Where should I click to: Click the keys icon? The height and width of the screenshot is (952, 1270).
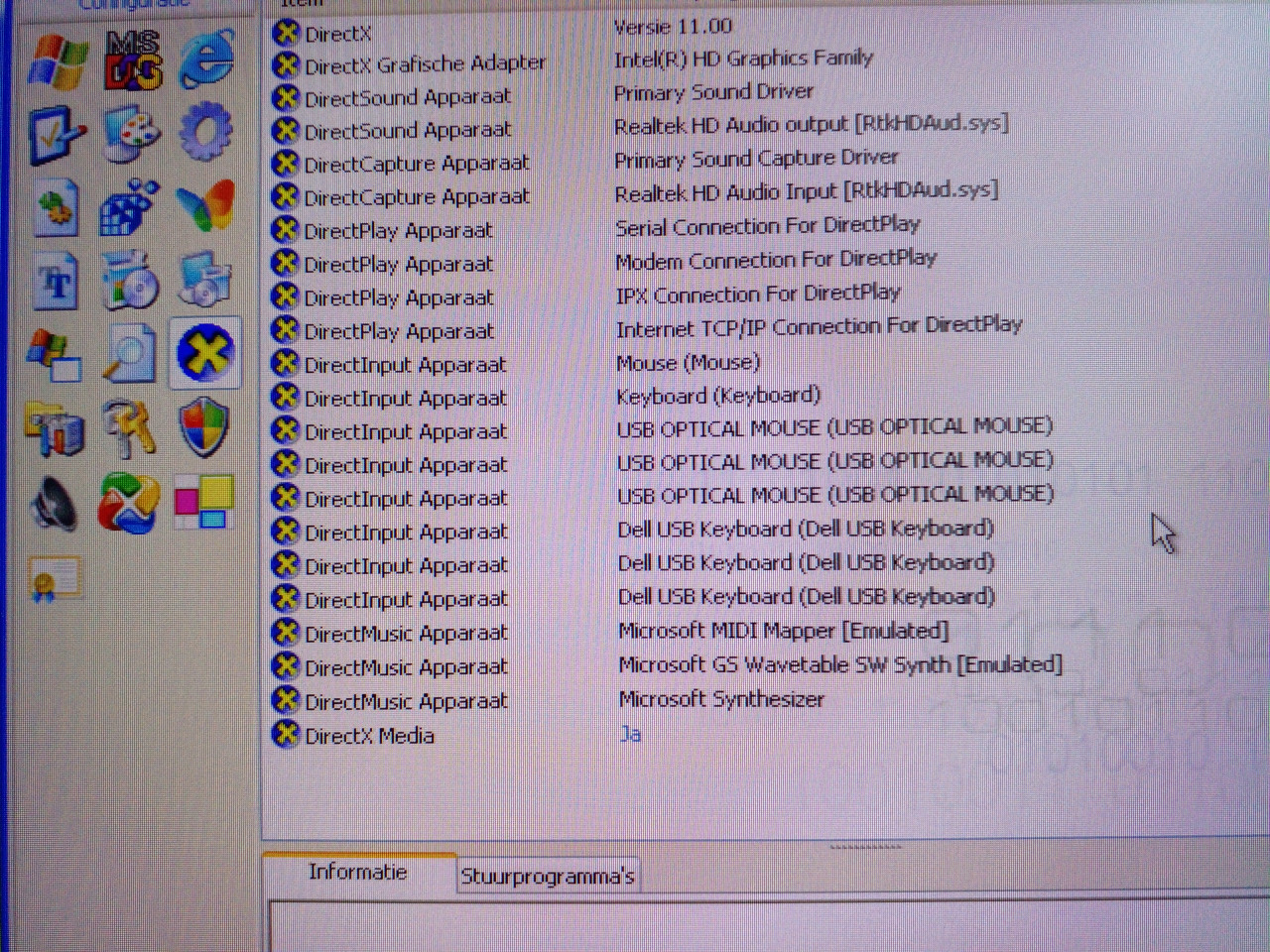pos(130,428)
